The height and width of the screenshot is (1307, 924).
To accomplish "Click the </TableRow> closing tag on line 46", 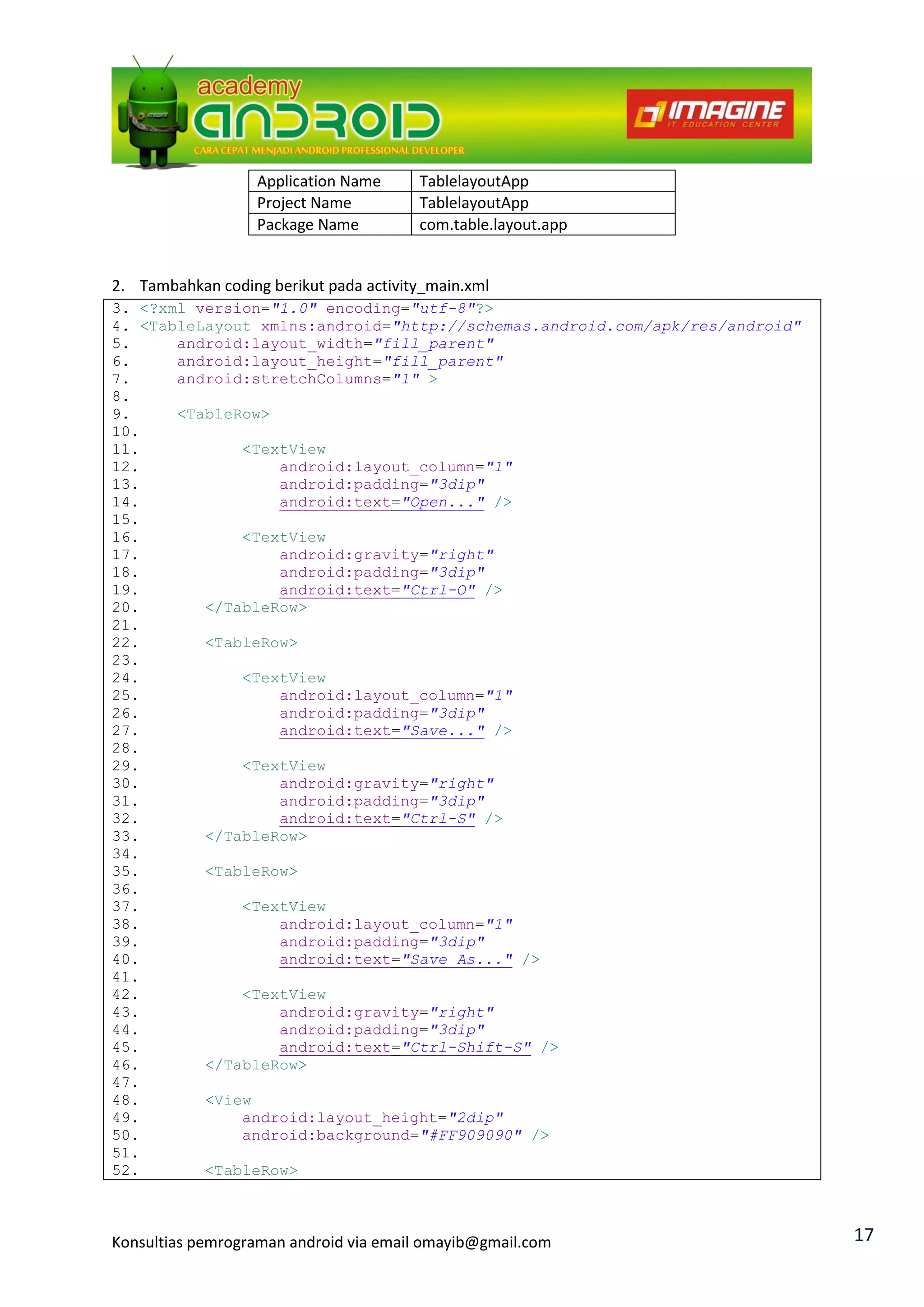I will 256,1065.
